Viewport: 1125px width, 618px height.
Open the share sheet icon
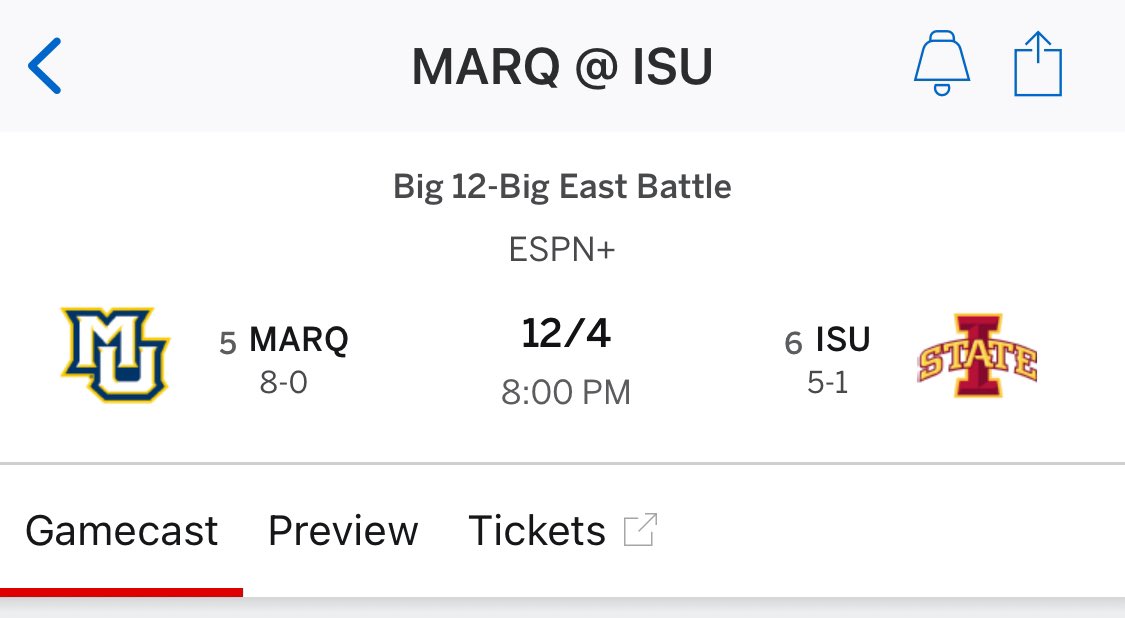pyautogui.click(x=1037, y=64)
